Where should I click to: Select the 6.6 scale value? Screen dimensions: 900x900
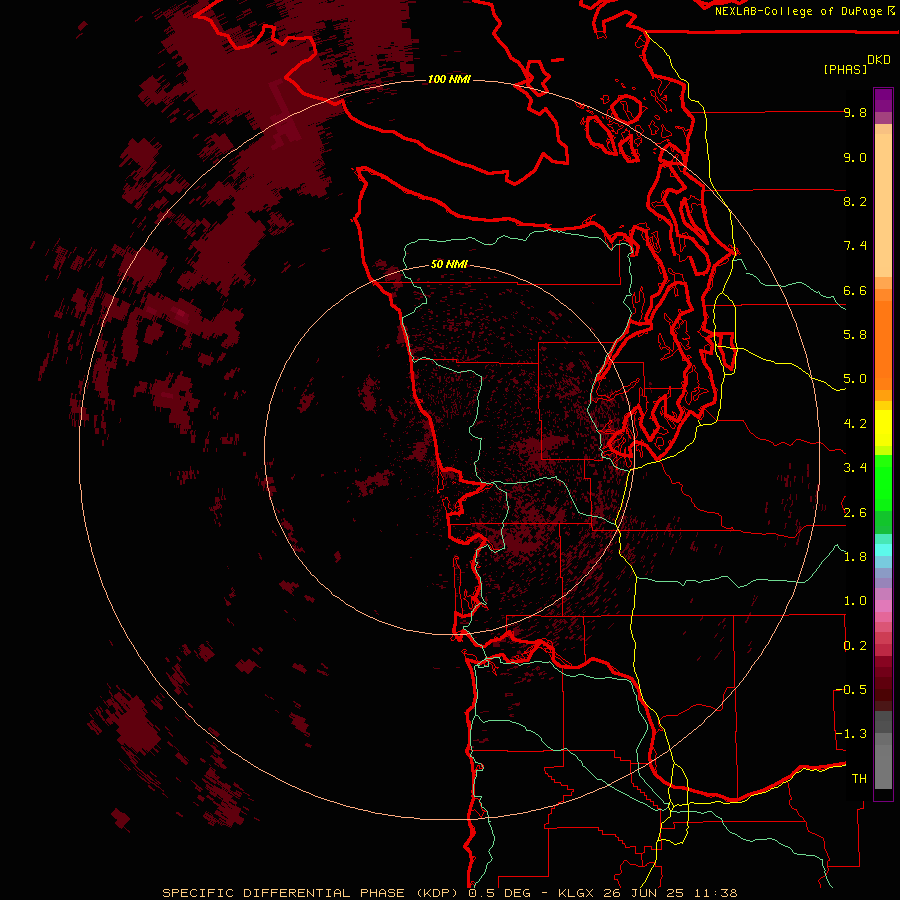[x=855, y=290]
